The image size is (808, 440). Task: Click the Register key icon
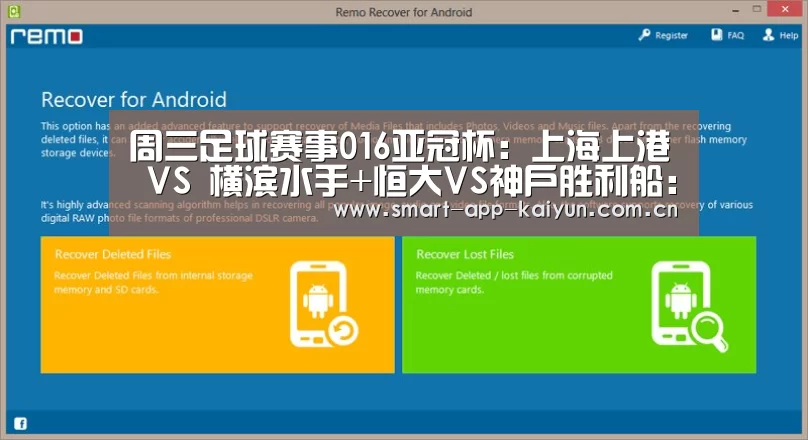coord(644,35)
